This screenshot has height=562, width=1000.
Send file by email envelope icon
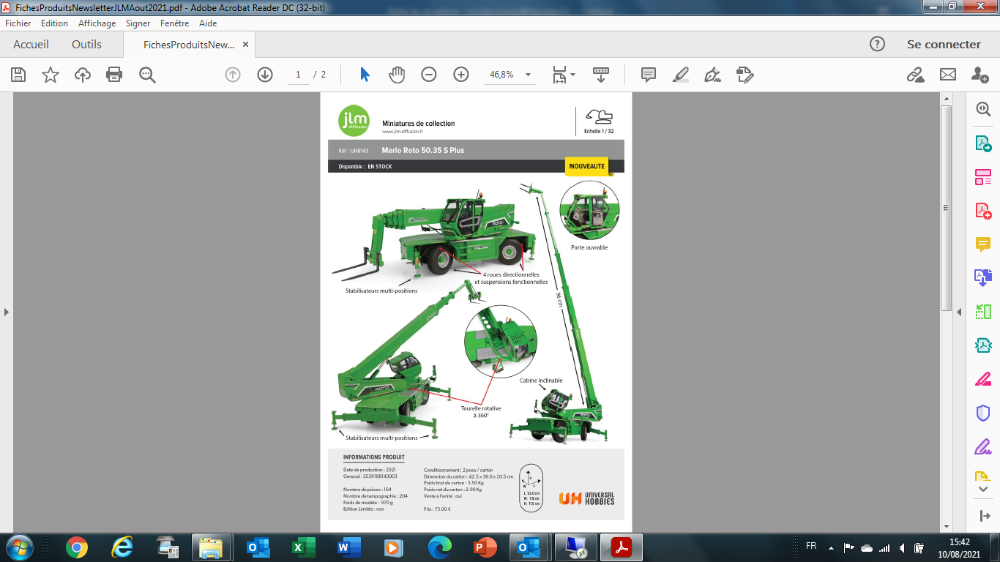(947, 75)
